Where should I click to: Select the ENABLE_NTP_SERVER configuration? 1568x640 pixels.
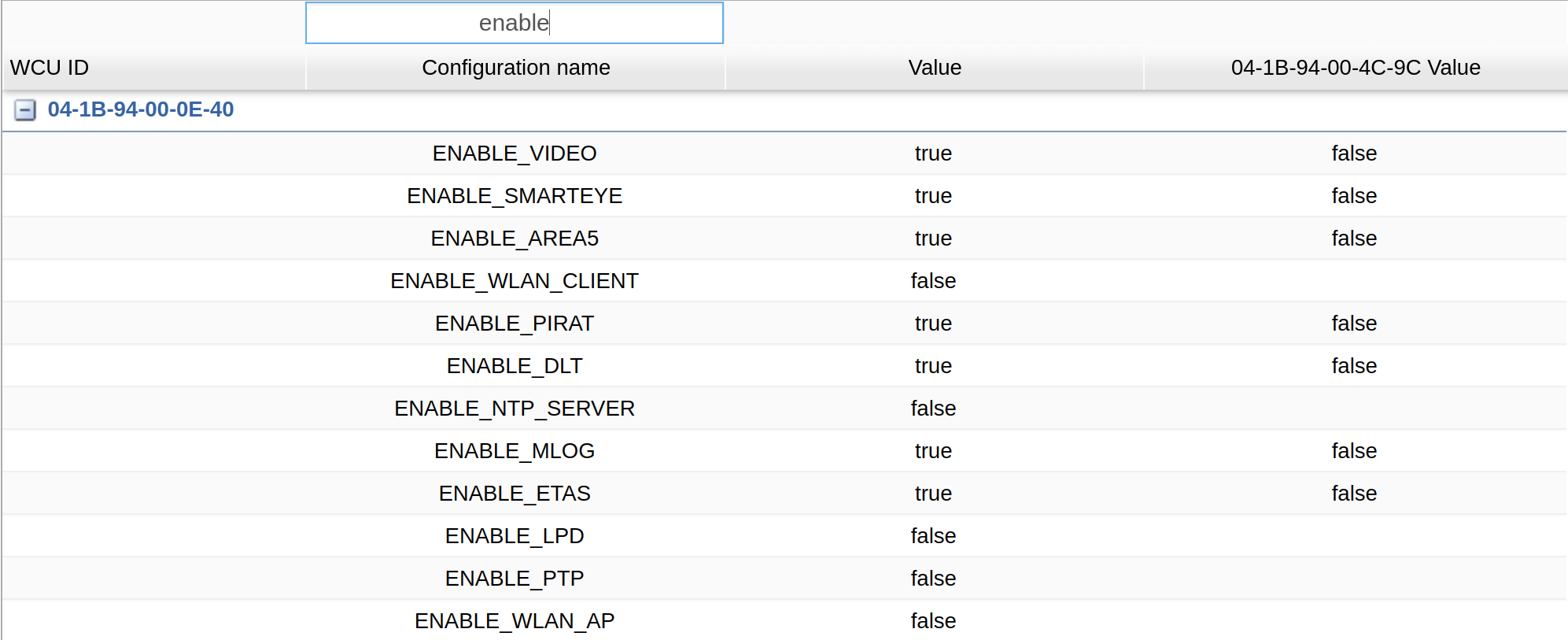tap(515, 409)
